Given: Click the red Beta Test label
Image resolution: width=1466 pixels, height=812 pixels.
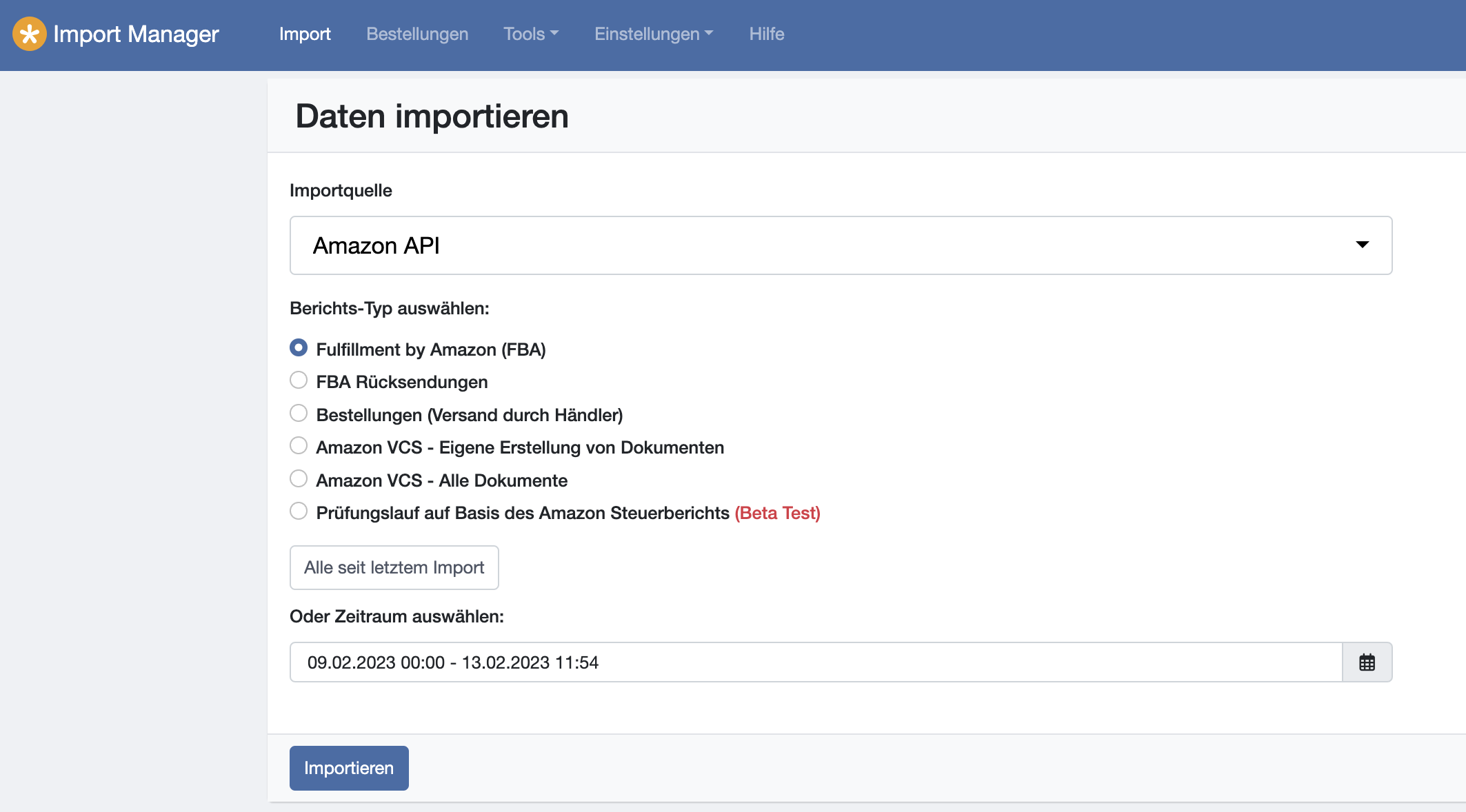Looking at the screenshot, I should pos(777,513).
